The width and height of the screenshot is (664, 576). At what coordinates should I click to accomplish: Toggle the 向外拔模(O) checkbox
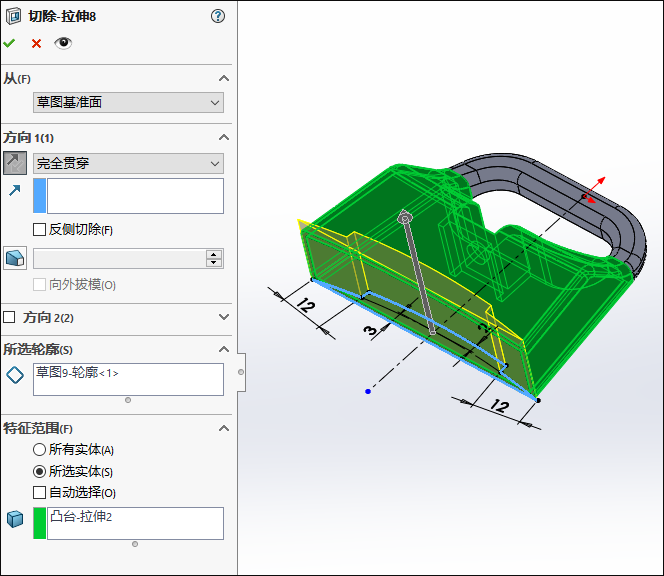pyautogui.click(x=39, y=284)
